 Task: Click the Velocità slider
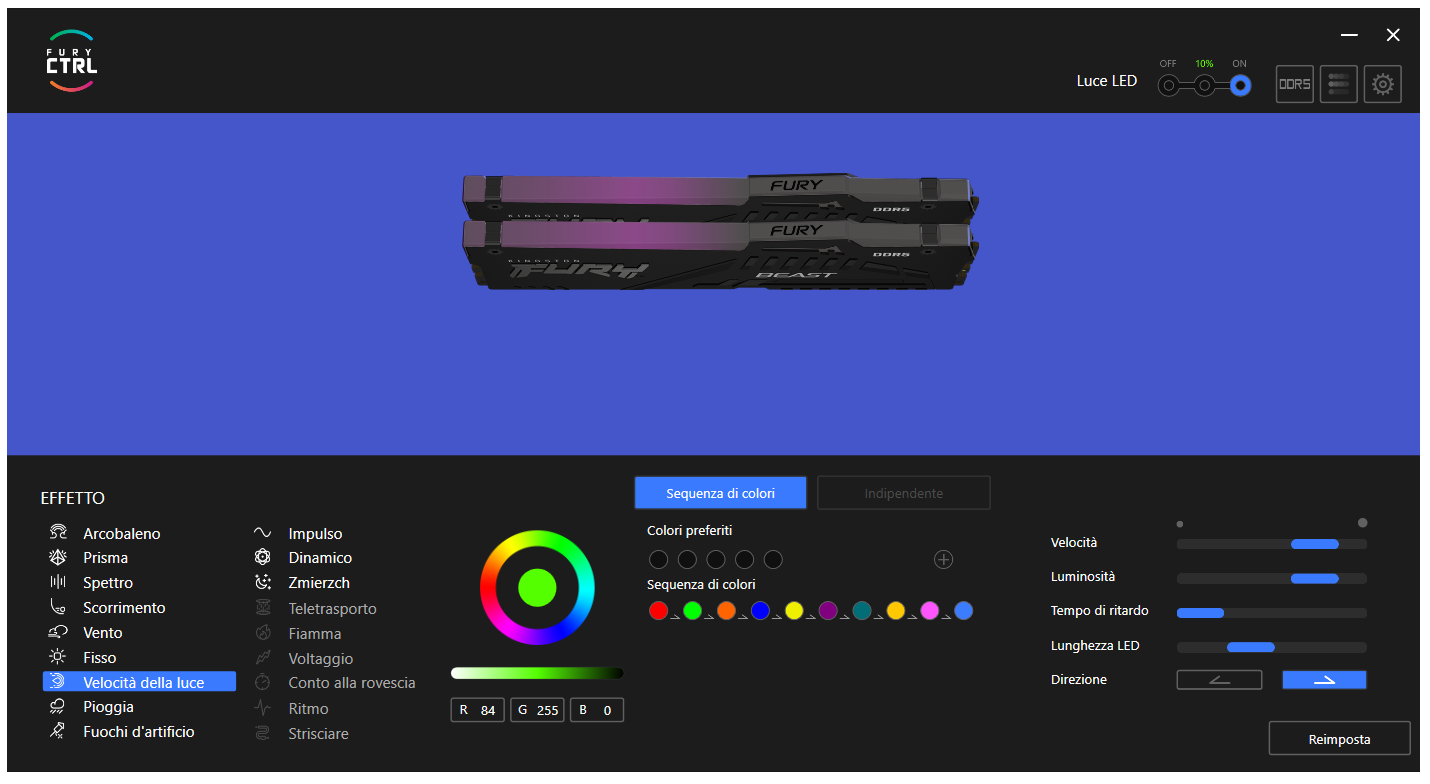pos(1271,544)
